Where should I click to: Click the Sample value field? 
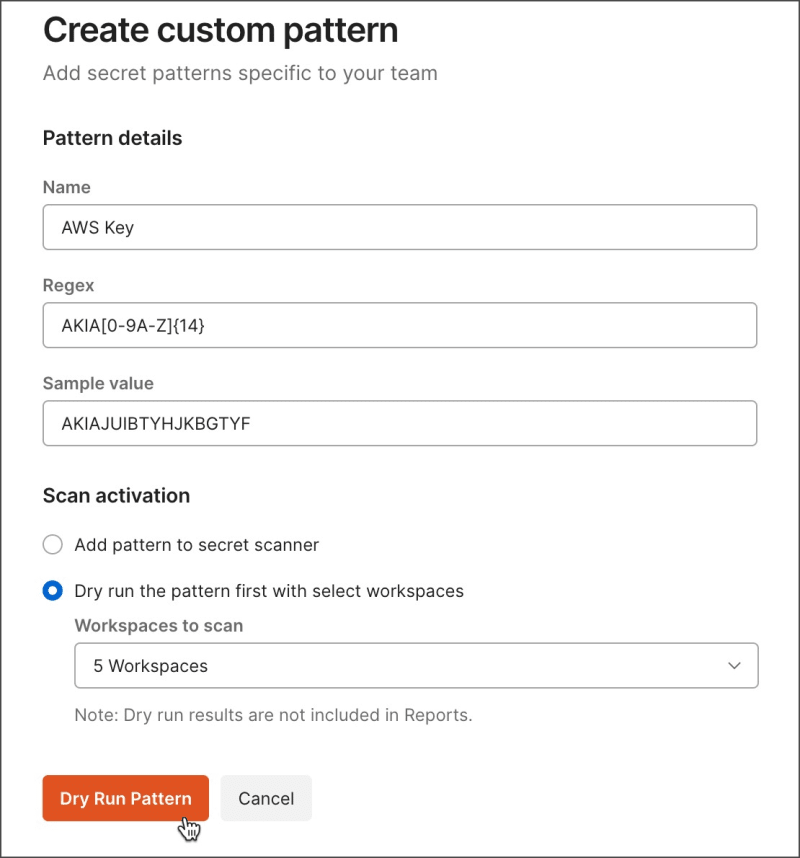(x=399, y=423)
